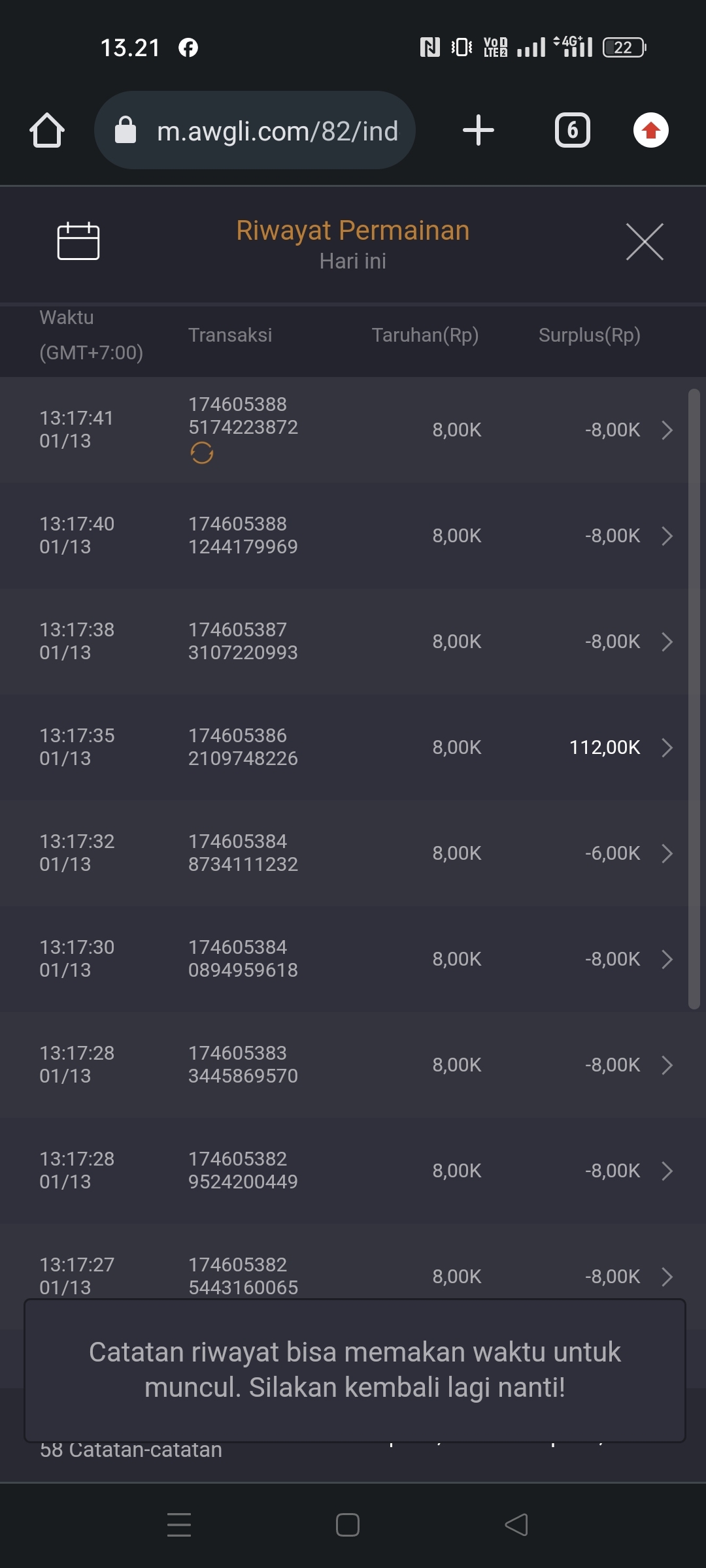Tap the red upload arrow browser icon
The image size is (706, 1568).
[650, 130]
